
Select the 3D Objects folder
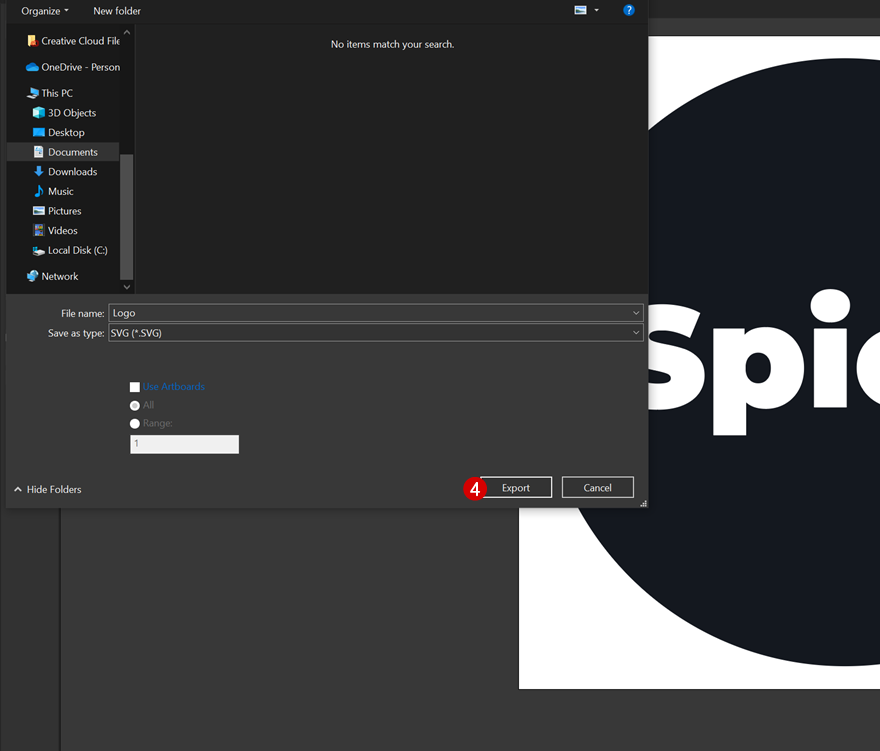68,112
